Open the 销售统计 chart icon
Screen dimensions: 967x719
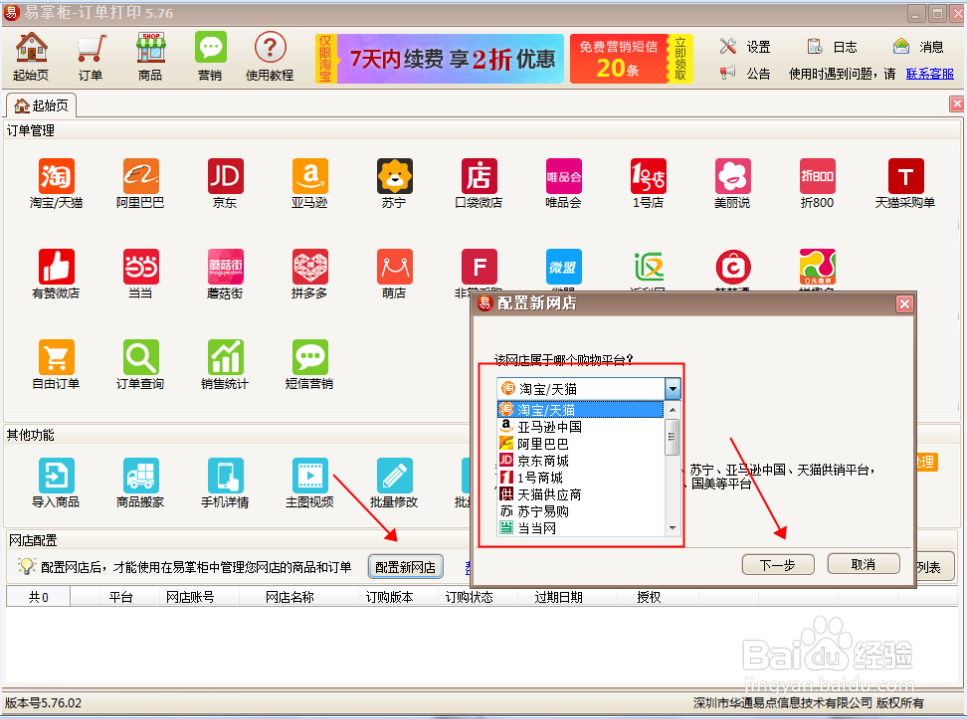[225, 357]
